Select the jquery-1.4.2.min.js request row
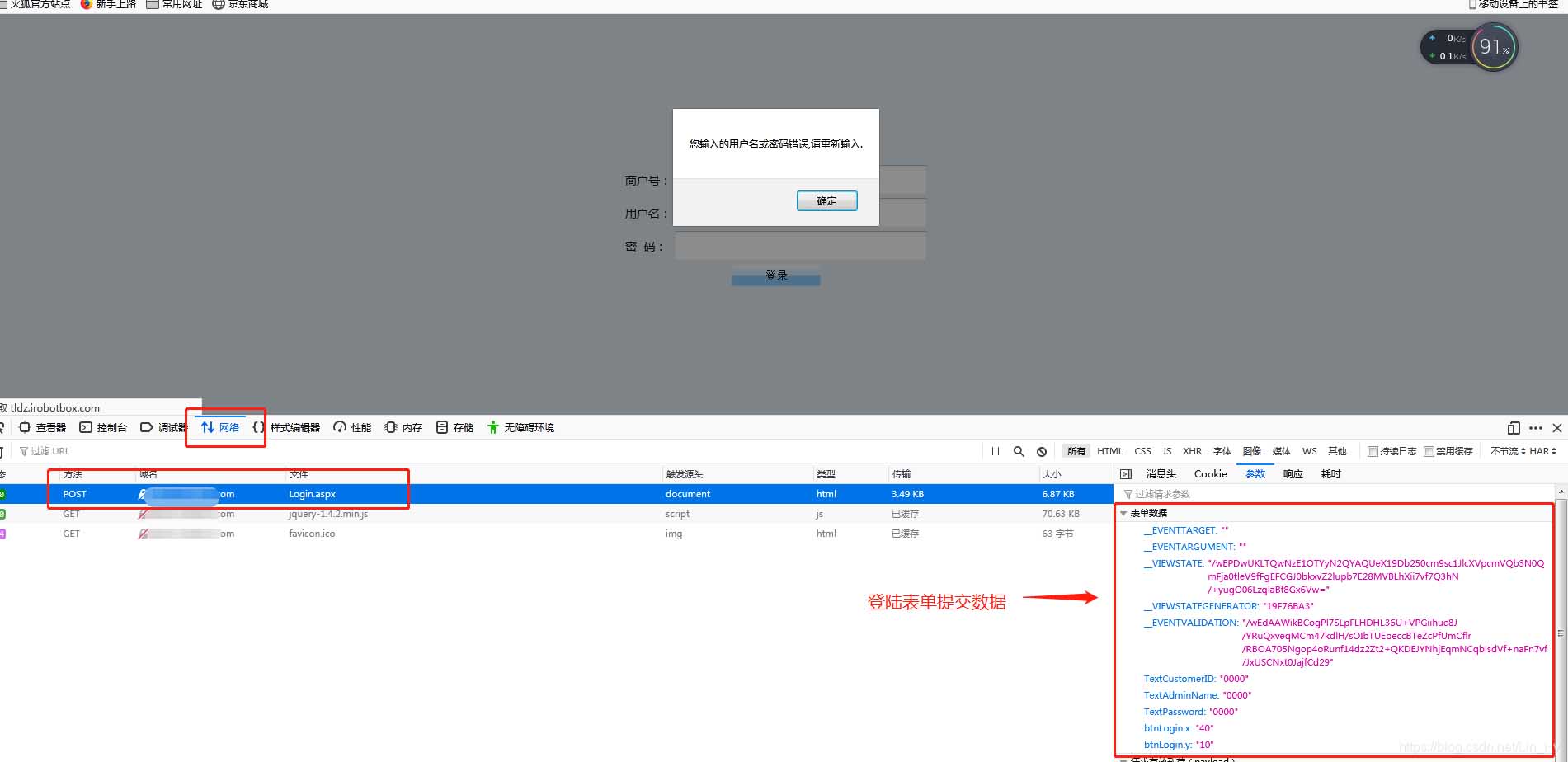Screen dimensions: 1568x762 point(556,514)
